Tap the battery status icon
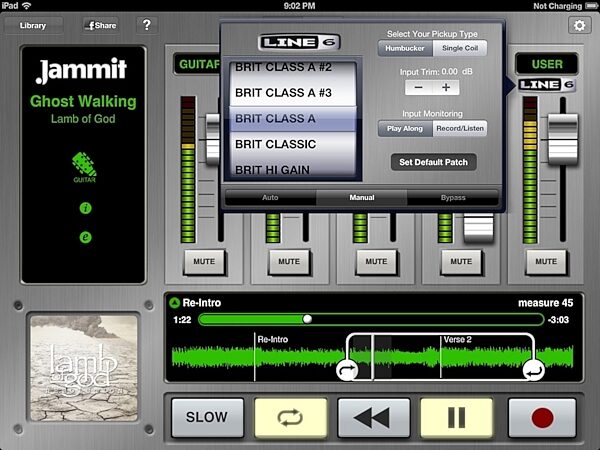600x450 pixels. point(591,6)
